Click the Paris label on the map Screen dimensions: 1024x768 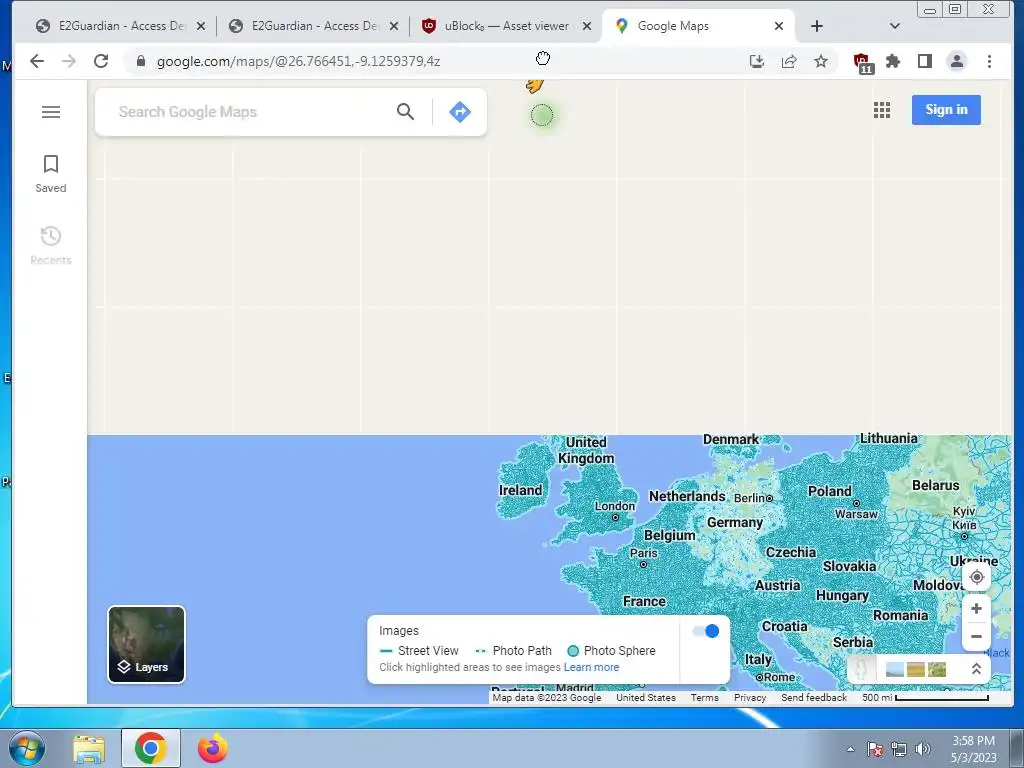643,552
